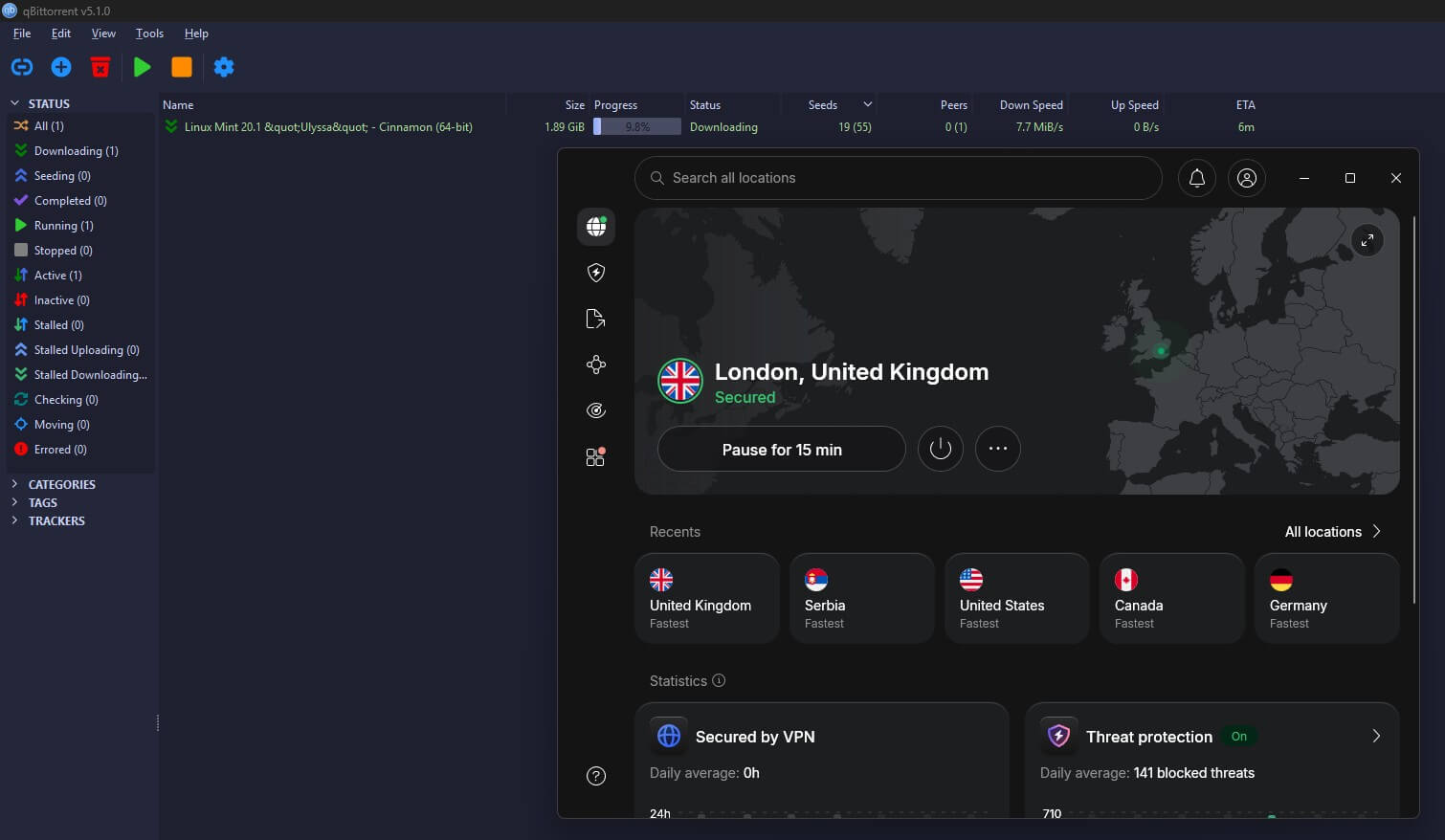Screen dimensions: 1445x840
Task: Open the Meshnet sidebar icon
Action: [596, 365]
